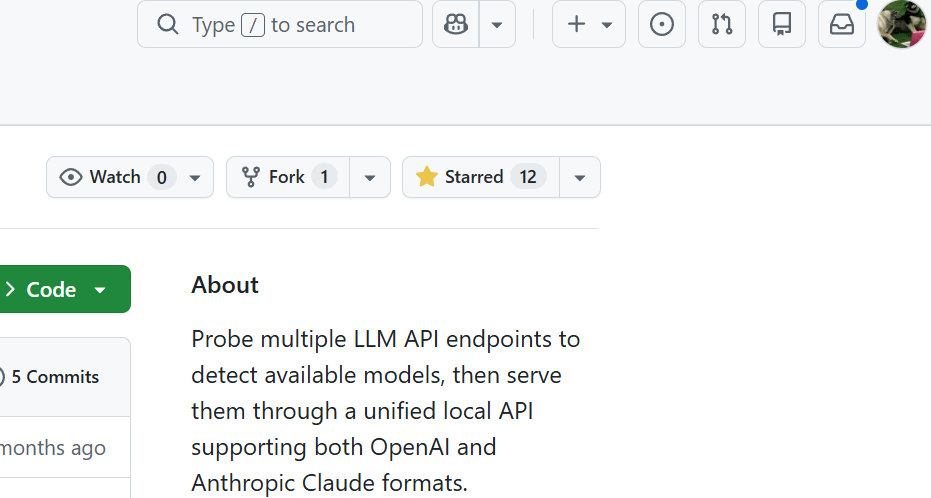Open the Repositories icon in header
The height and width of the screenshot is (498, 931).
(x=781, y=24)
